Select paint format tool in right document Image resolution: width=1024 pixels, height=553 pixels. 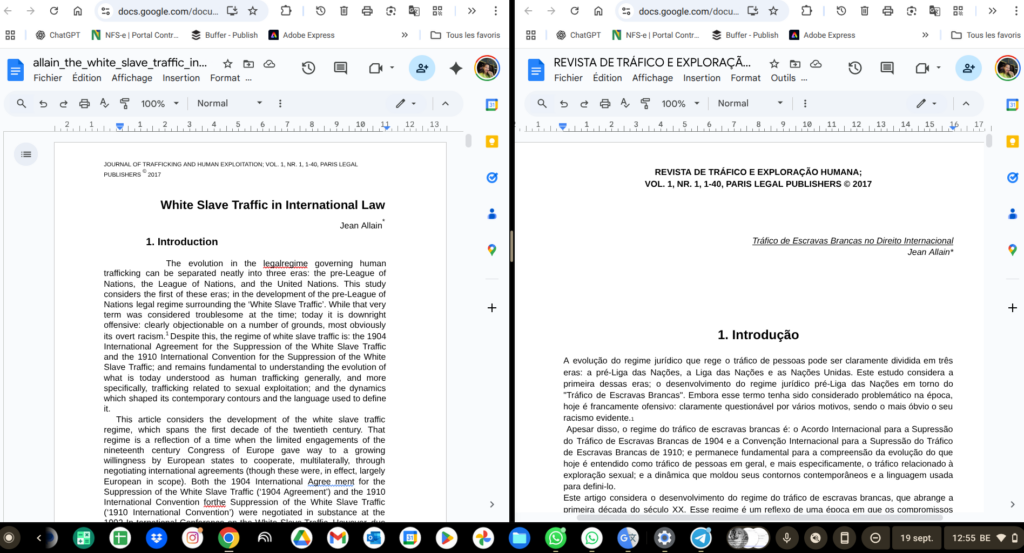pos(645,103)
